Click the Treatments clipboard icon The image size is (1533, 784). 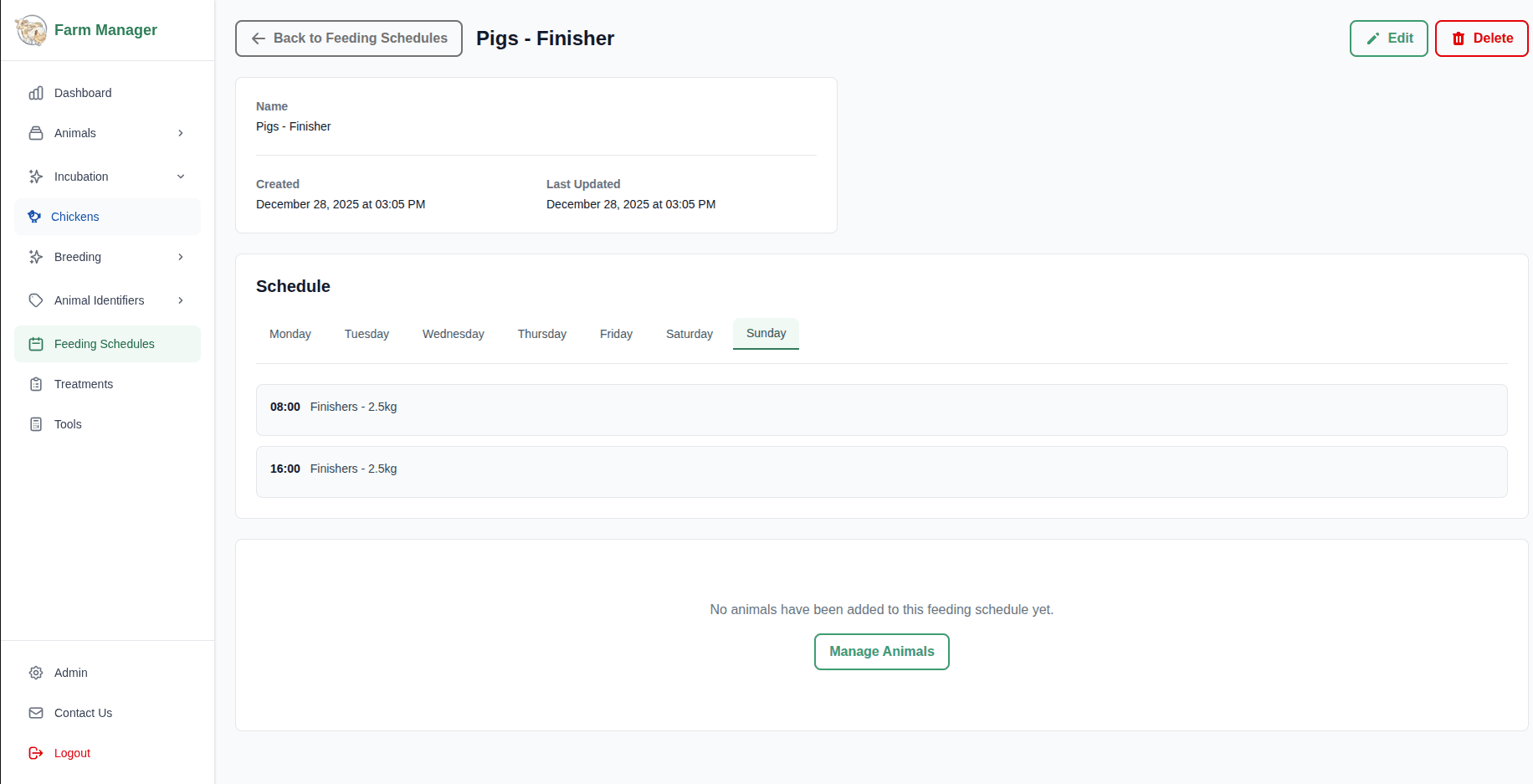tap(36, 384)
